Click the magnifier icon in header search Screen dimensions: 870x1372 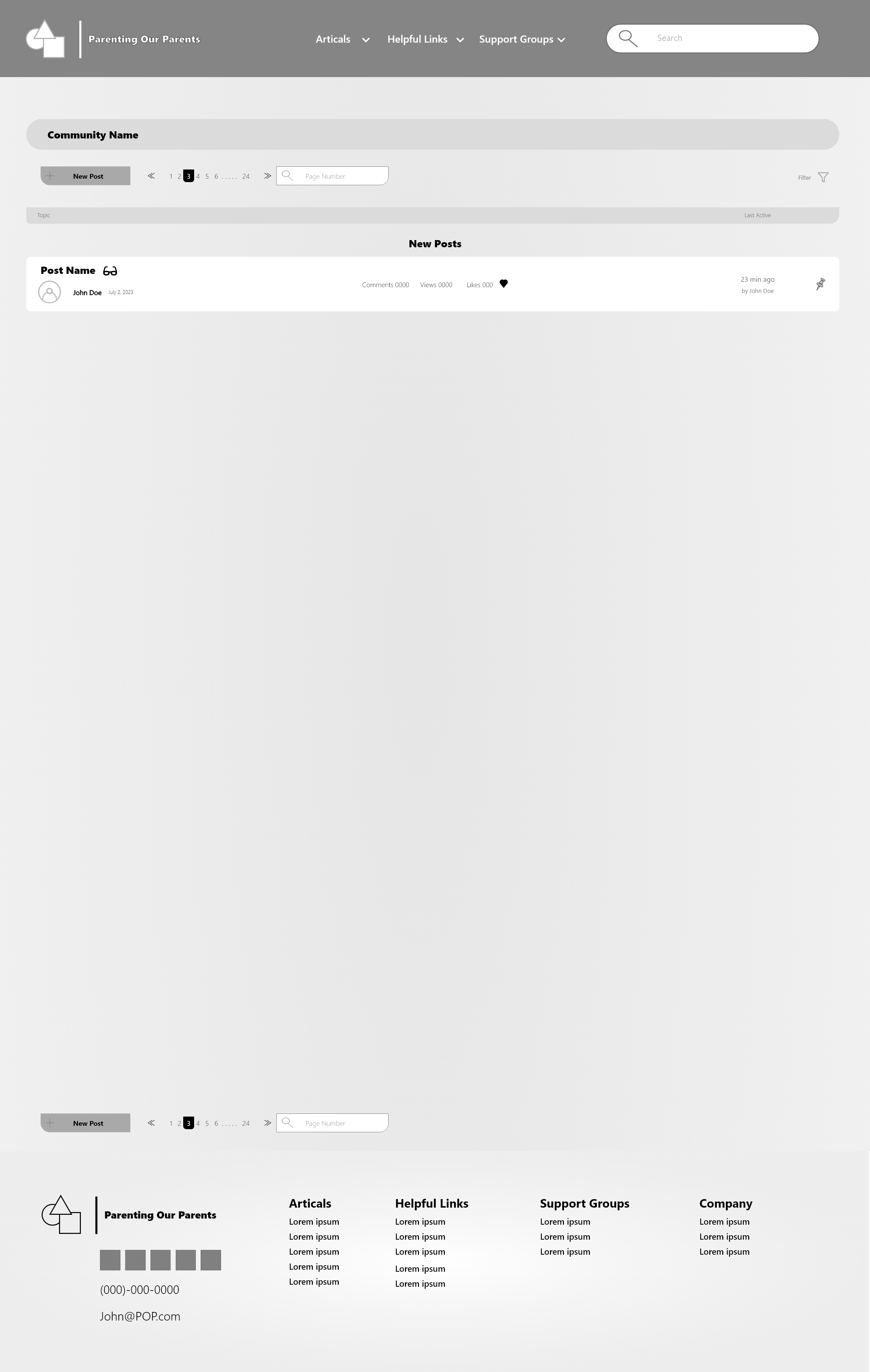[628, 38]
